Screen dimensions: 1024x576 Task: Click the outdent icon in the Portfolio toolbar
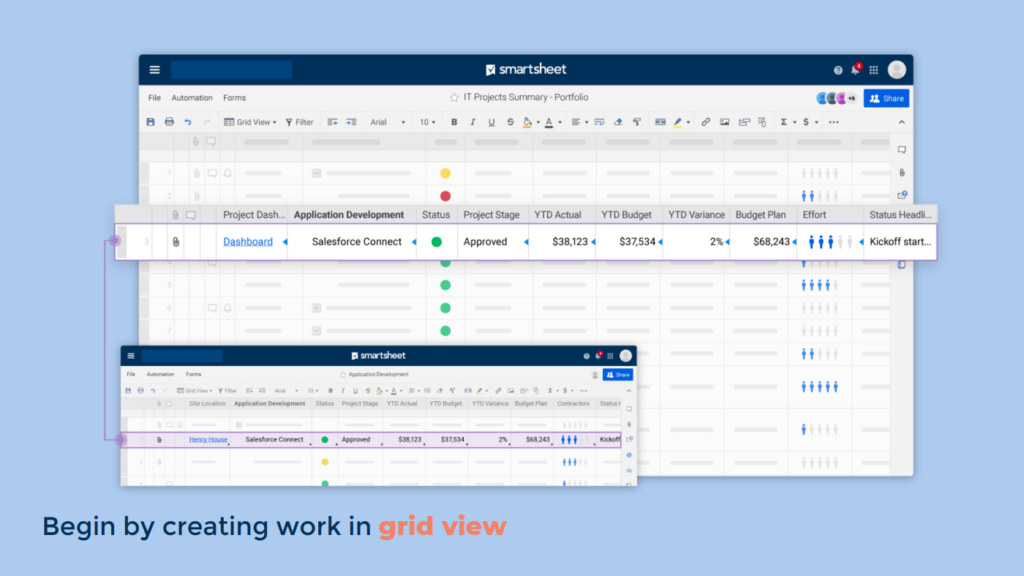pos(332,122)
